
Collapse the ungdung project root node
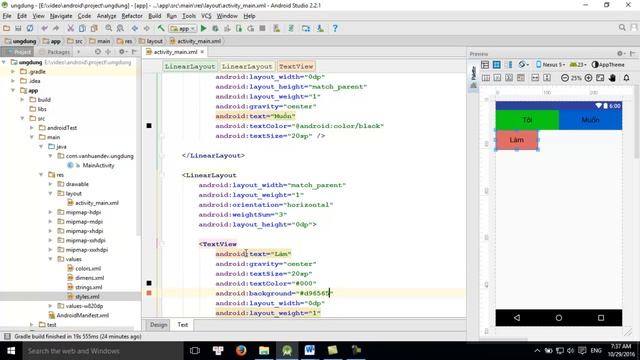tap(4, 62)
